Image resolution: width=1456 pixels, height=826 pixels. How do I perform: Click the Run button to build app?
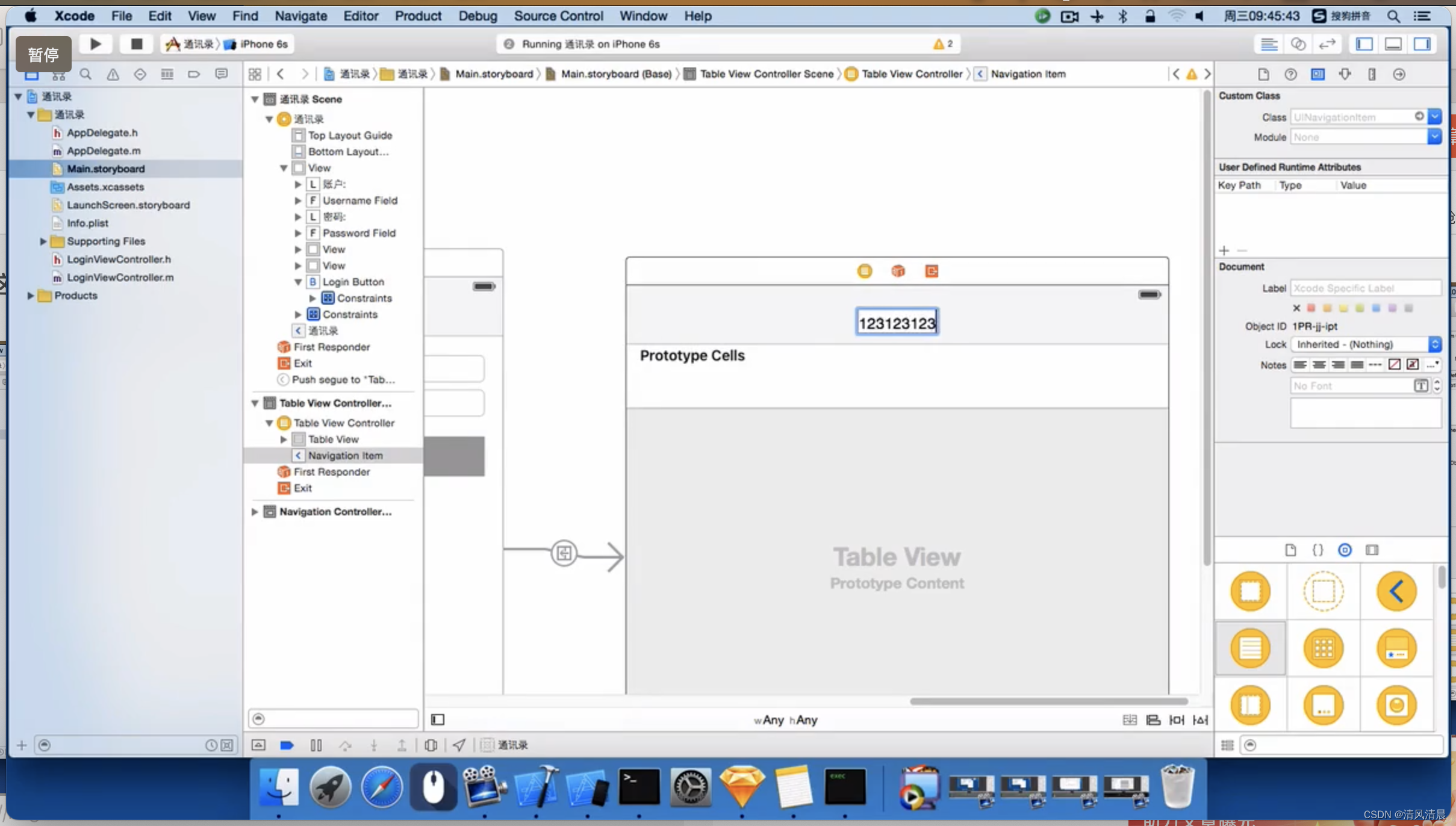point(96,43)
